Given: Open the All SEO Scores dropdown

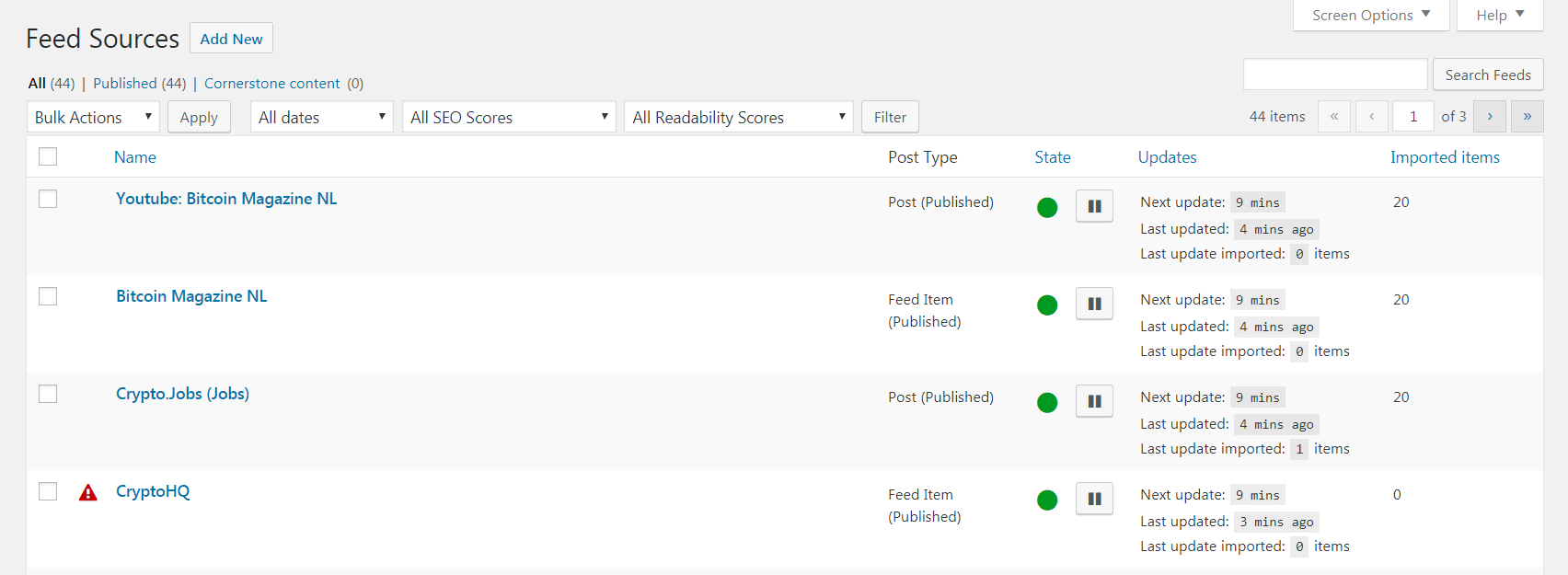Looking at the screenshot, I should click(509, 117).
